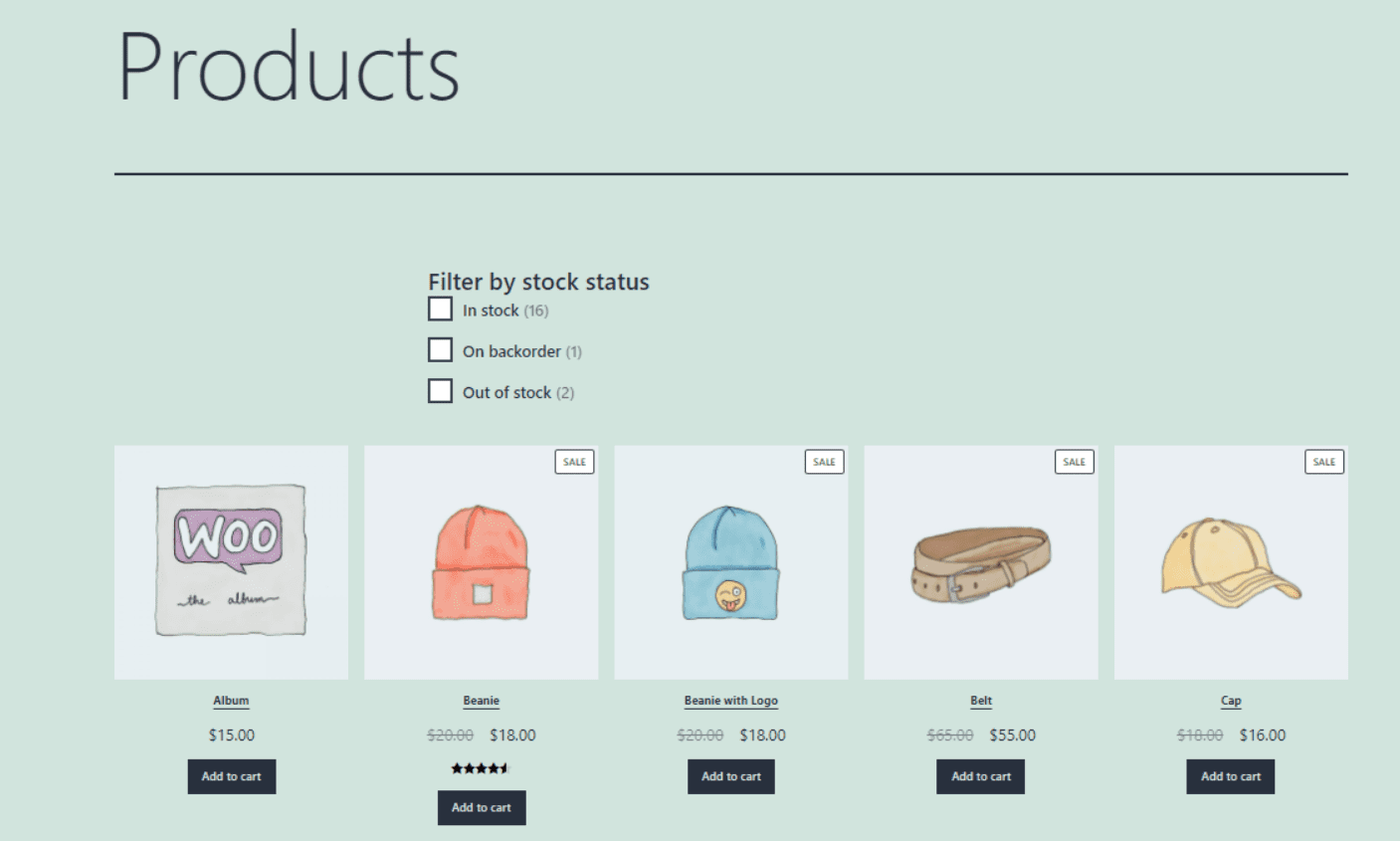This screenshot has height=841, width=1400.
Task: Enable the Out of stock filter
Action: 440,390
